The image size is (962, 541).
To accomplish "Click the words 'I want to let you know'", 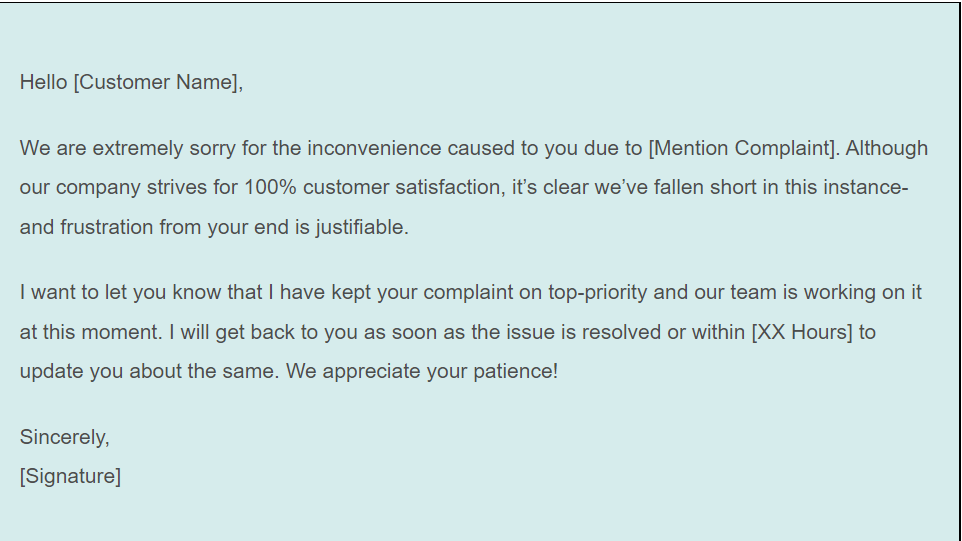I will point(121,293).
